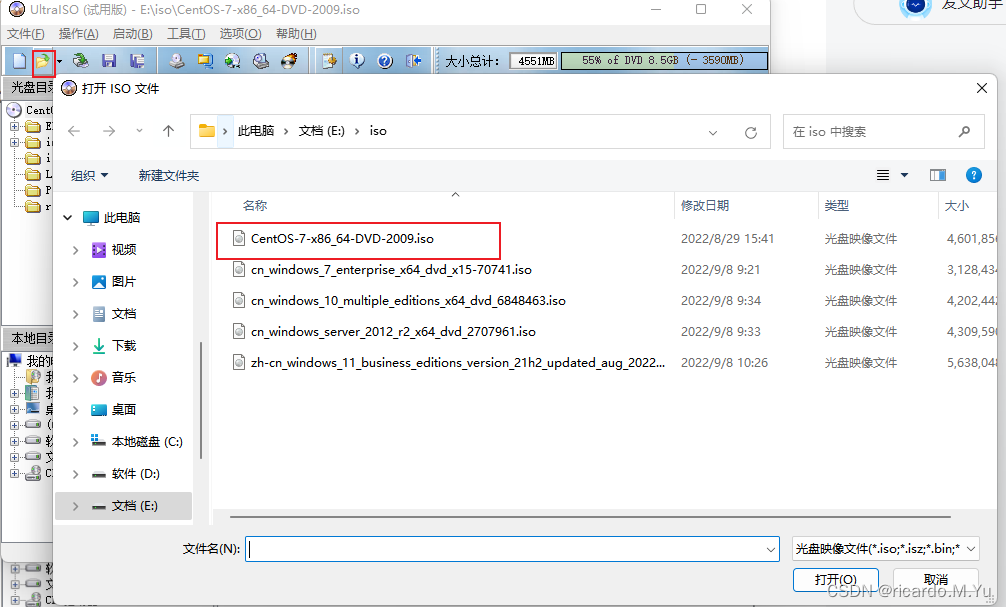The image size is (1006, 607).
Task: Collapse the 此电脑 tree node chevron
Action: (68, 218)
